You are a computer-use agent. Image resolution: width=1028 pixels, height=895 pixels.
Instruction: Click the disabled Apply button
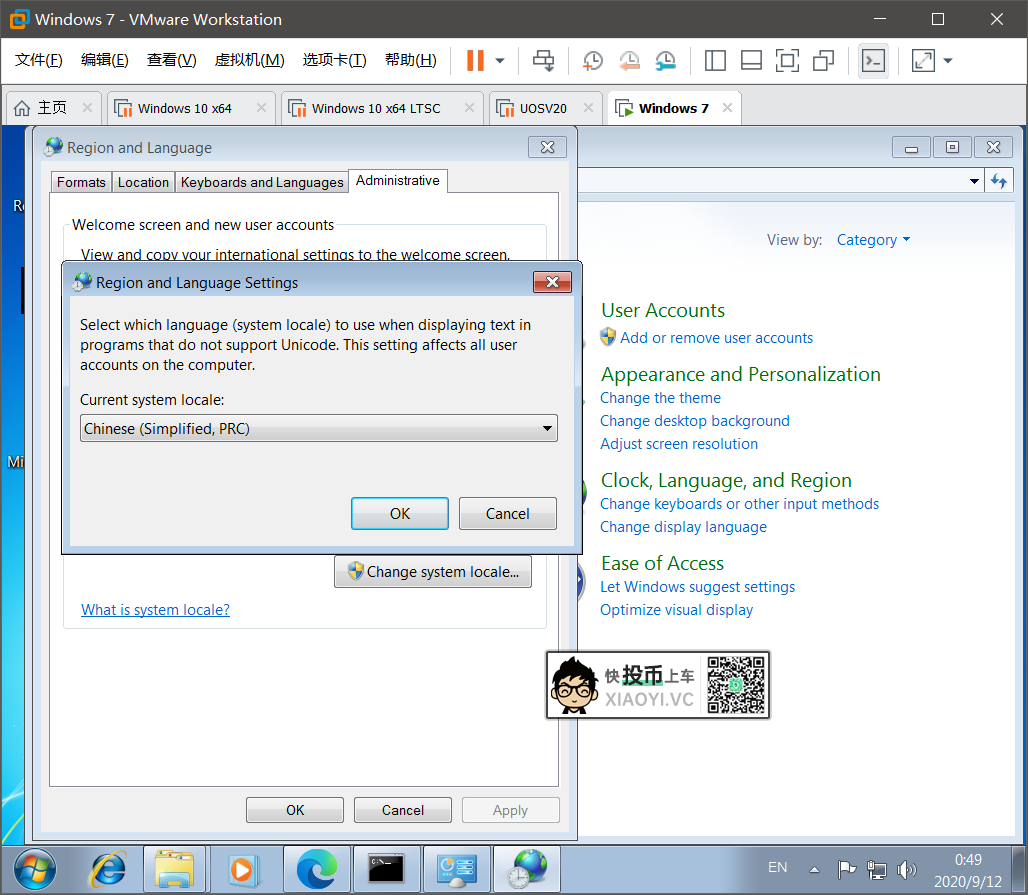pos(511,810)
